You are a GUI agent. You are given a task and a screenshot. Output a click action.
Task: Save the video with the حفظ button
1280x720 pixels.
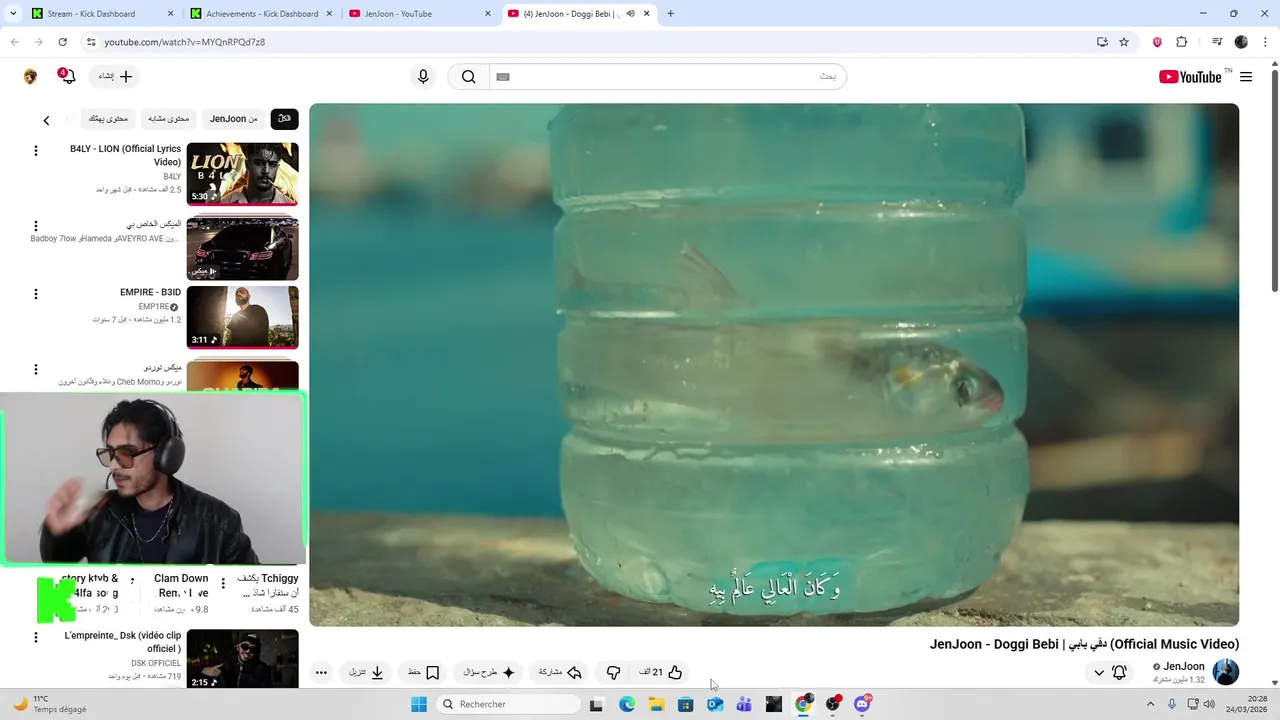(423, 672)
